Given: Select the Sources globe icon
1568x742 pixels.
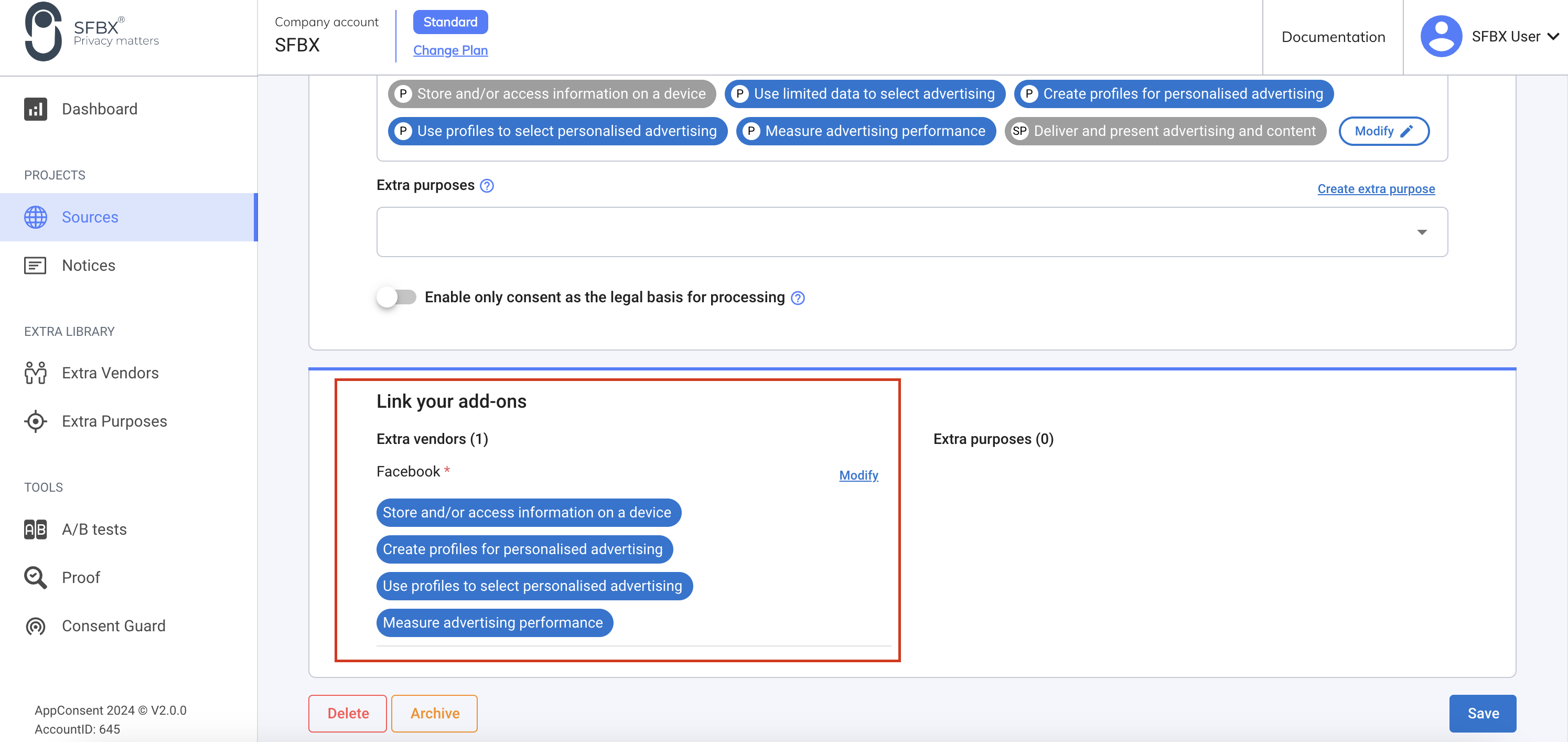Looking at the screenshot, I should (35, 217).
